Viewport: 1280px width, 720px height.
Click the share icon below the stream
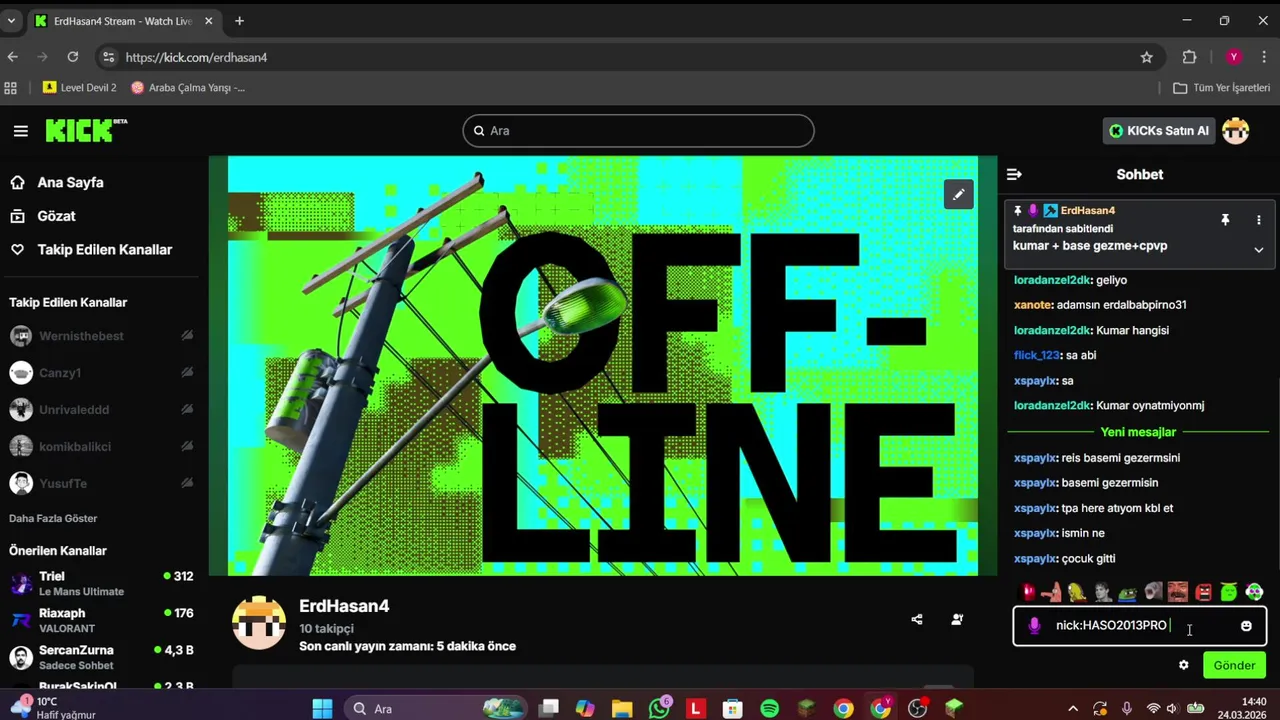917,619
